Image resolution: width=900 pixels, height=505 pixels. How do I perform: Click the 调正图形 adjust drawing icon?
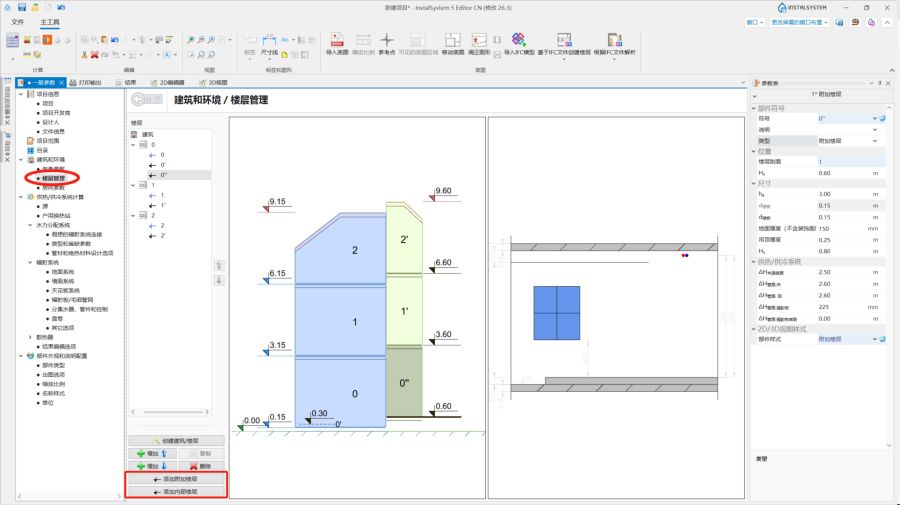click(479, 43)
